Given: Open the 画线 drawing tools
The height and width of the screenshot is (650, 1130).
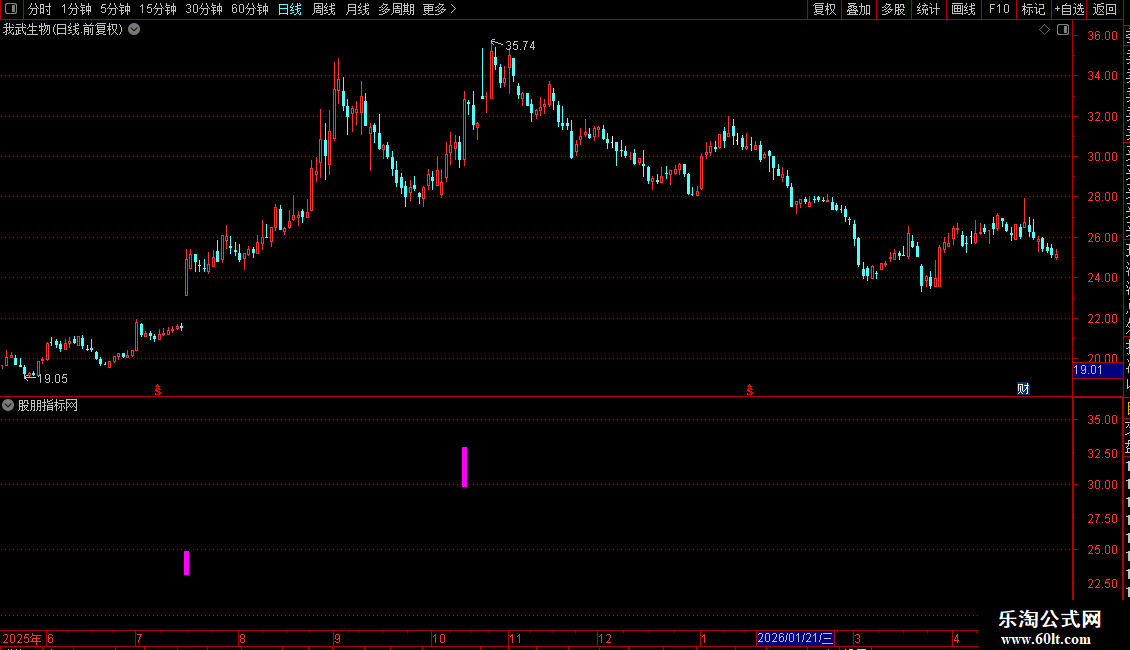Looking at the screenshot, I should 963,9.
